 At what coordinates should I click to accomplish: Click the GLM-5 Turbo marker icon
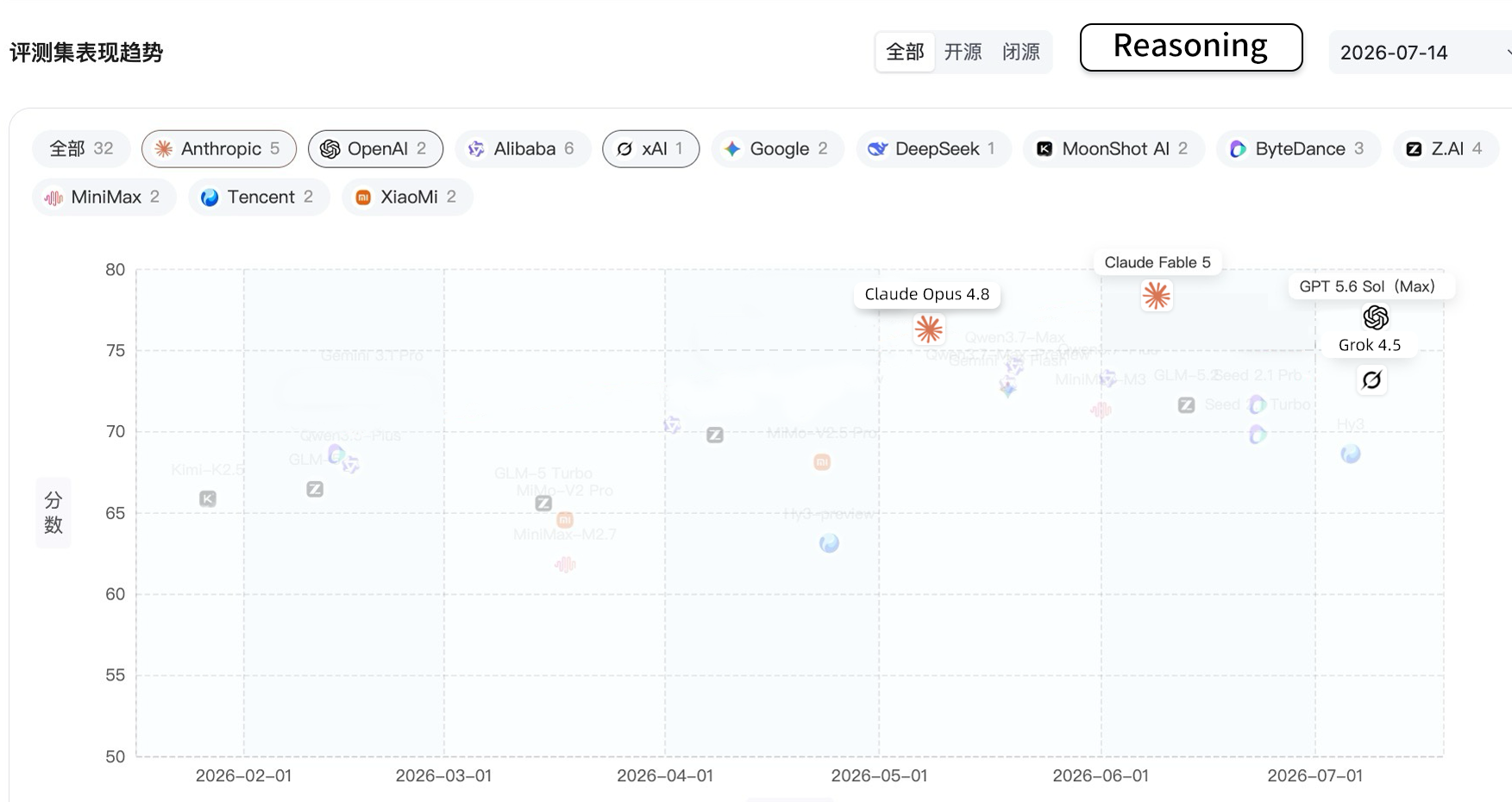[x=543, y=503]
